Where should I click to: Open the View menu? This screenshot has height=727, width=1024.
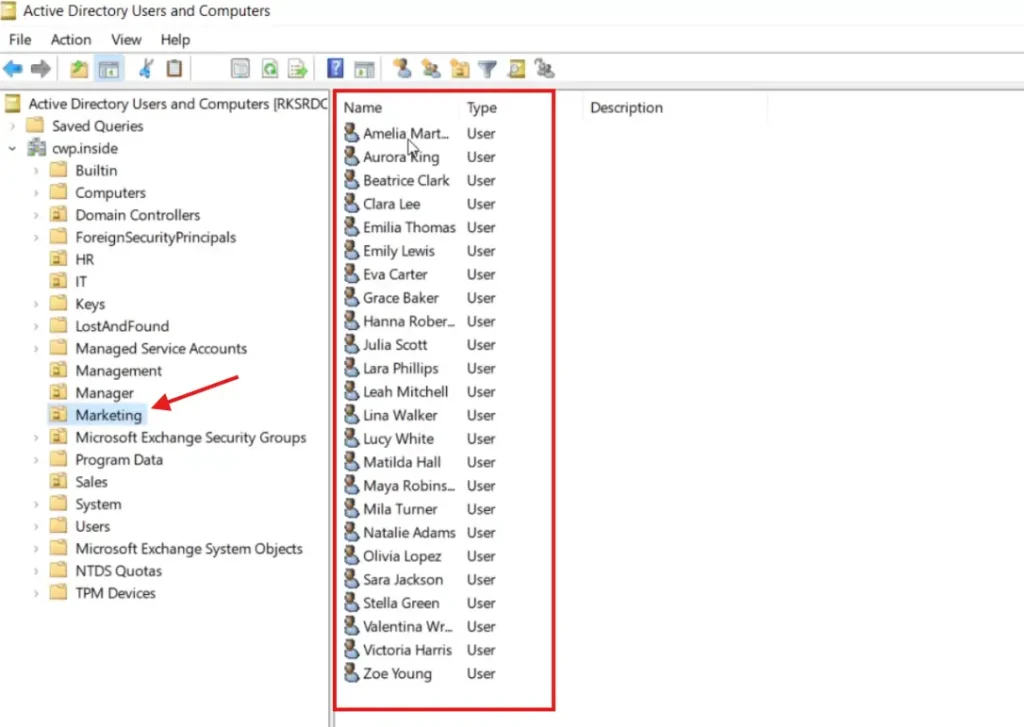pyautogui.click(x=126, y=40)
